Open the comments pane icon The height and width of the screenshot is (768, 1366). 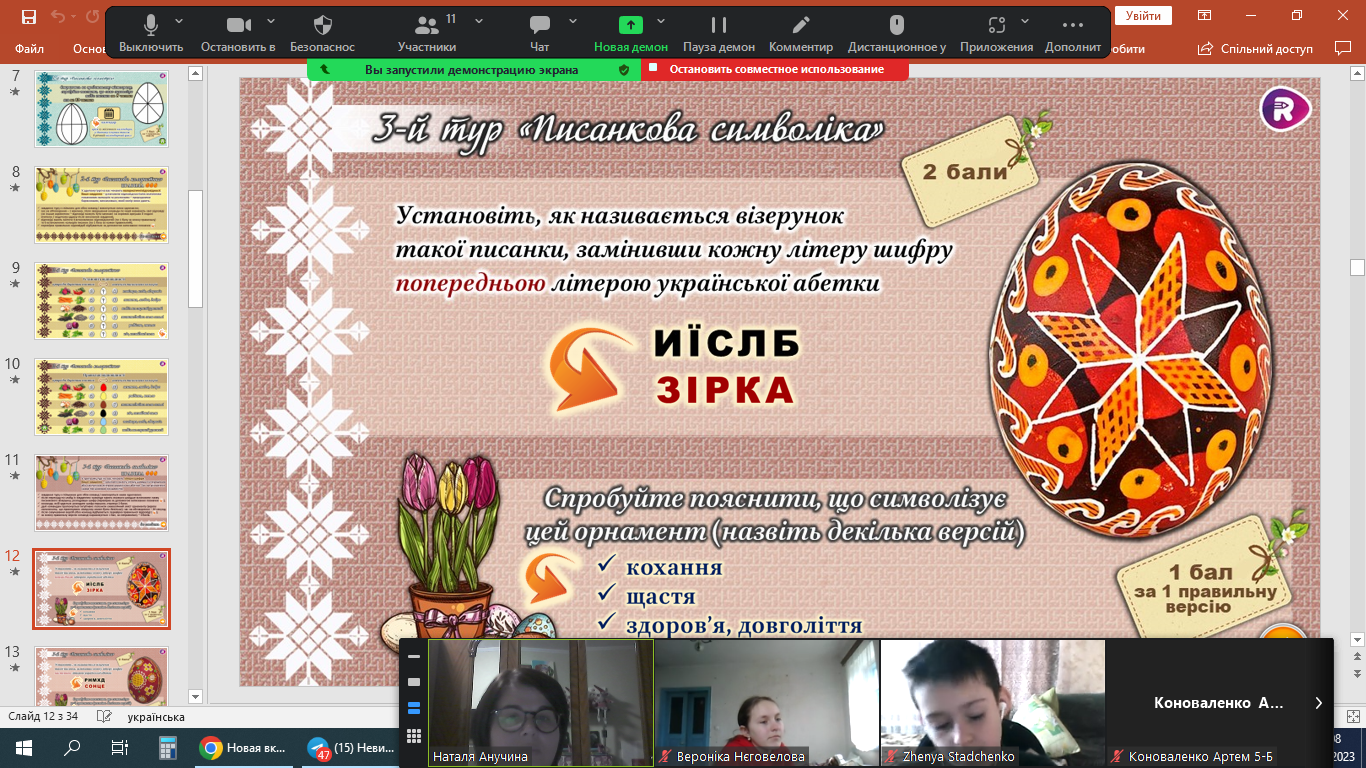(1343, 48)
